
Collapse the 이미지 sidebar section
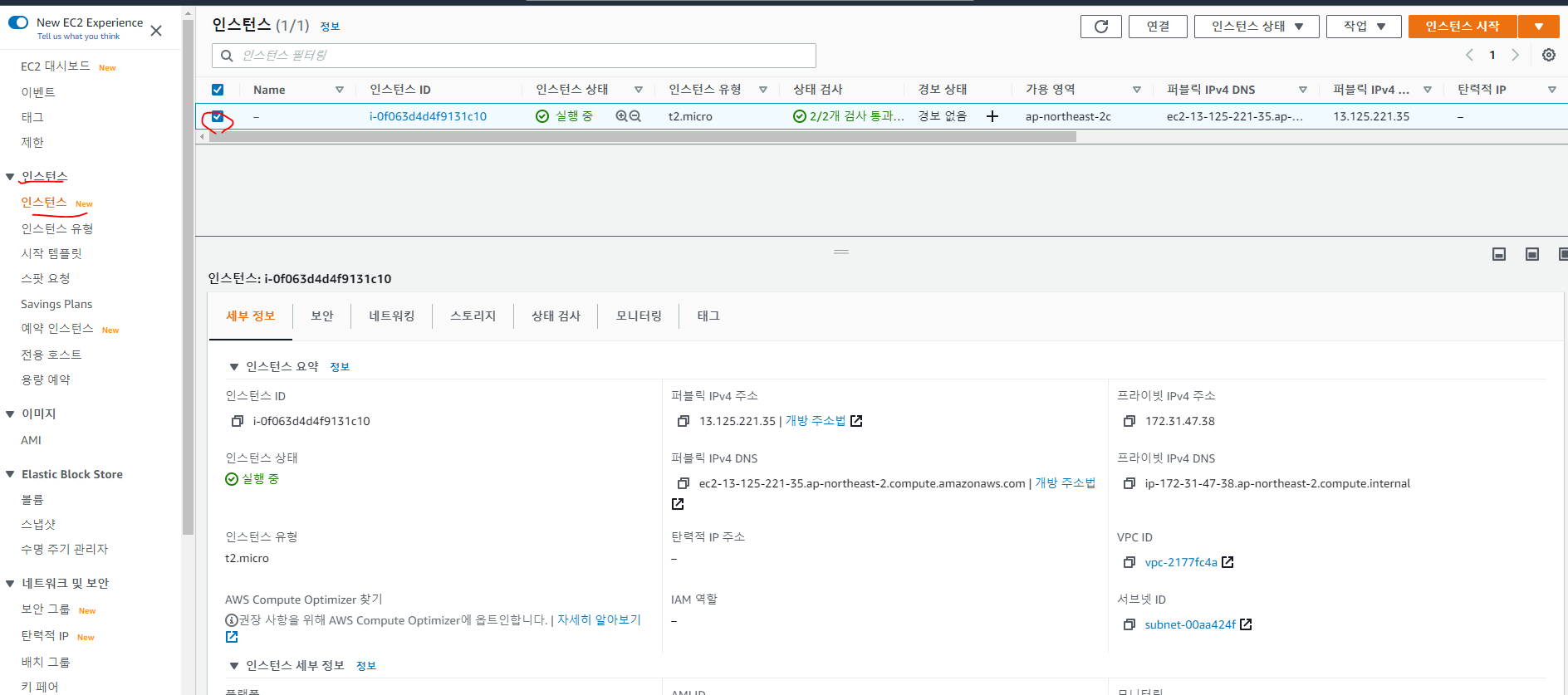click(x=10, y=414)
